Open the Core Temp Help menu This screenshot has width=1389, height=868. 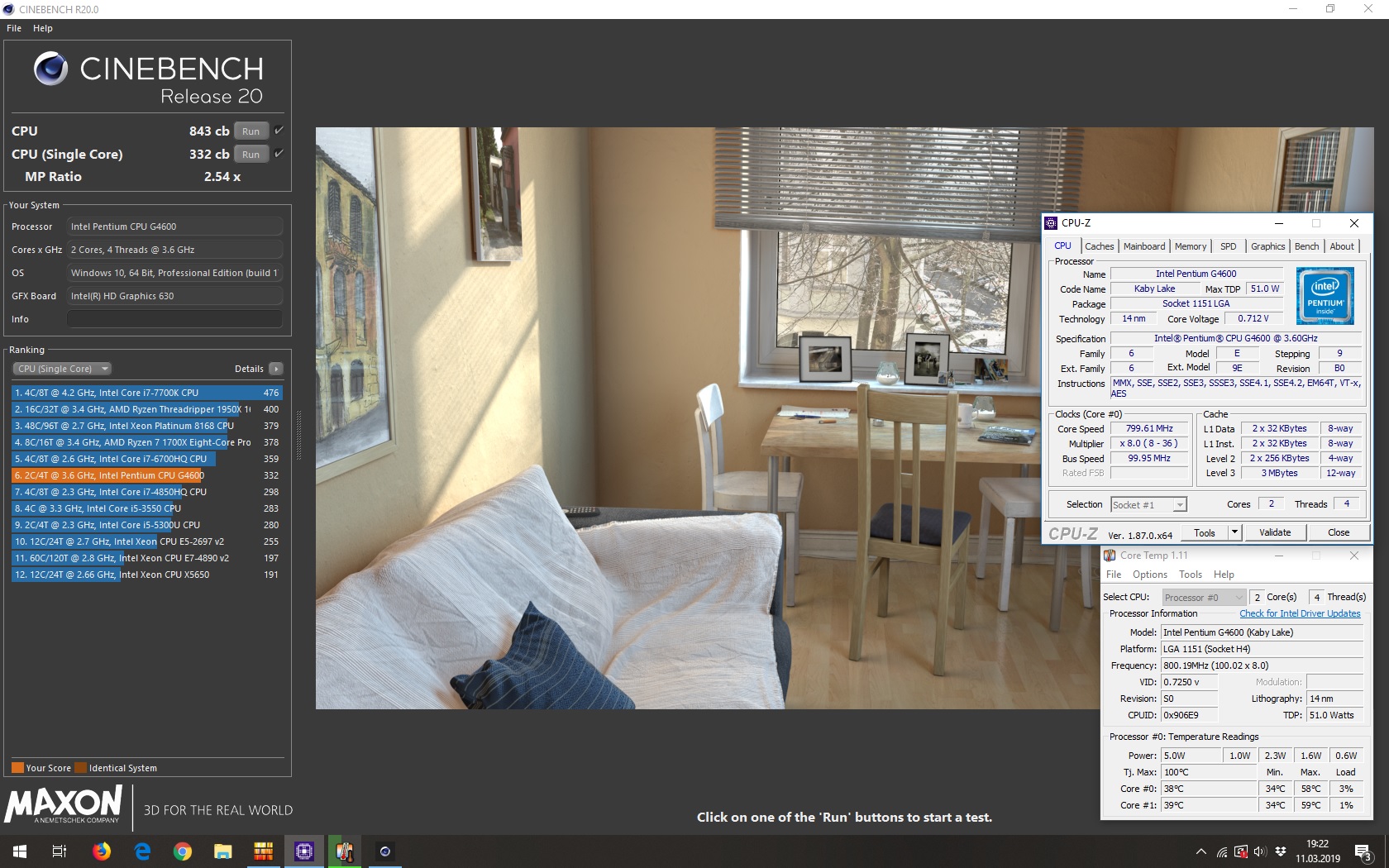coord(1224,575)
